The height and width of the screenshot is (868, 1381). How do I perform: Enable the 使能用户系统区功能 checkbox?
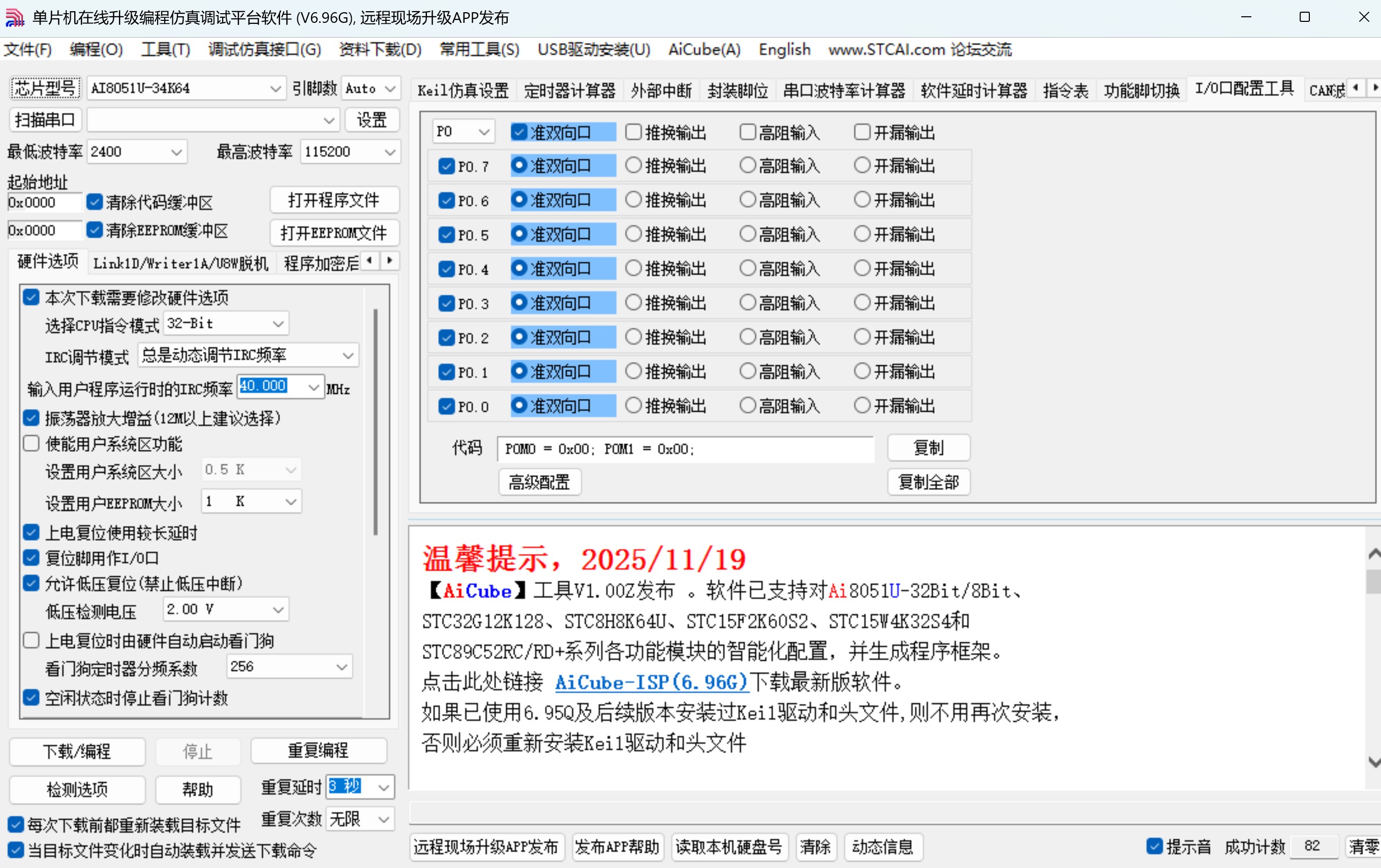coord(31,443)
